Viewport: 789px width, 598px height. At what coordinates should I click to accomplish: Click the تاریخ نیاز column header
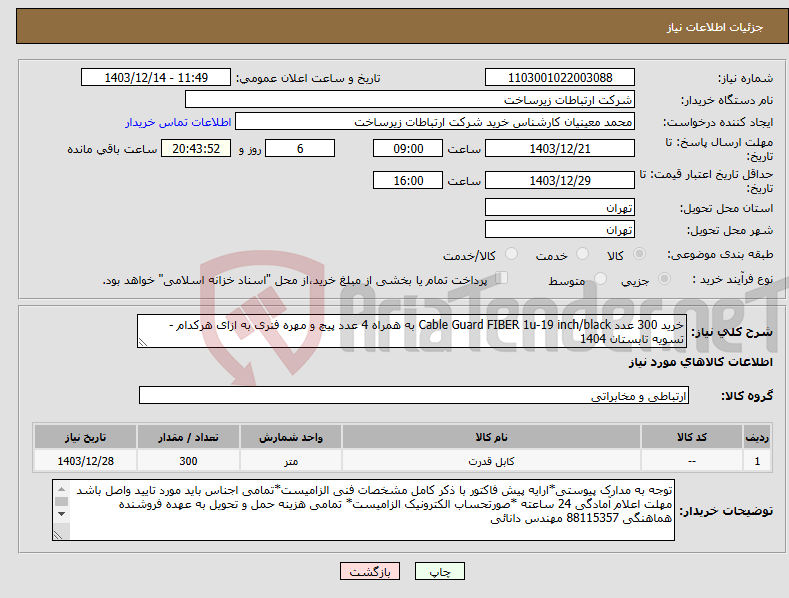point(86,437)
